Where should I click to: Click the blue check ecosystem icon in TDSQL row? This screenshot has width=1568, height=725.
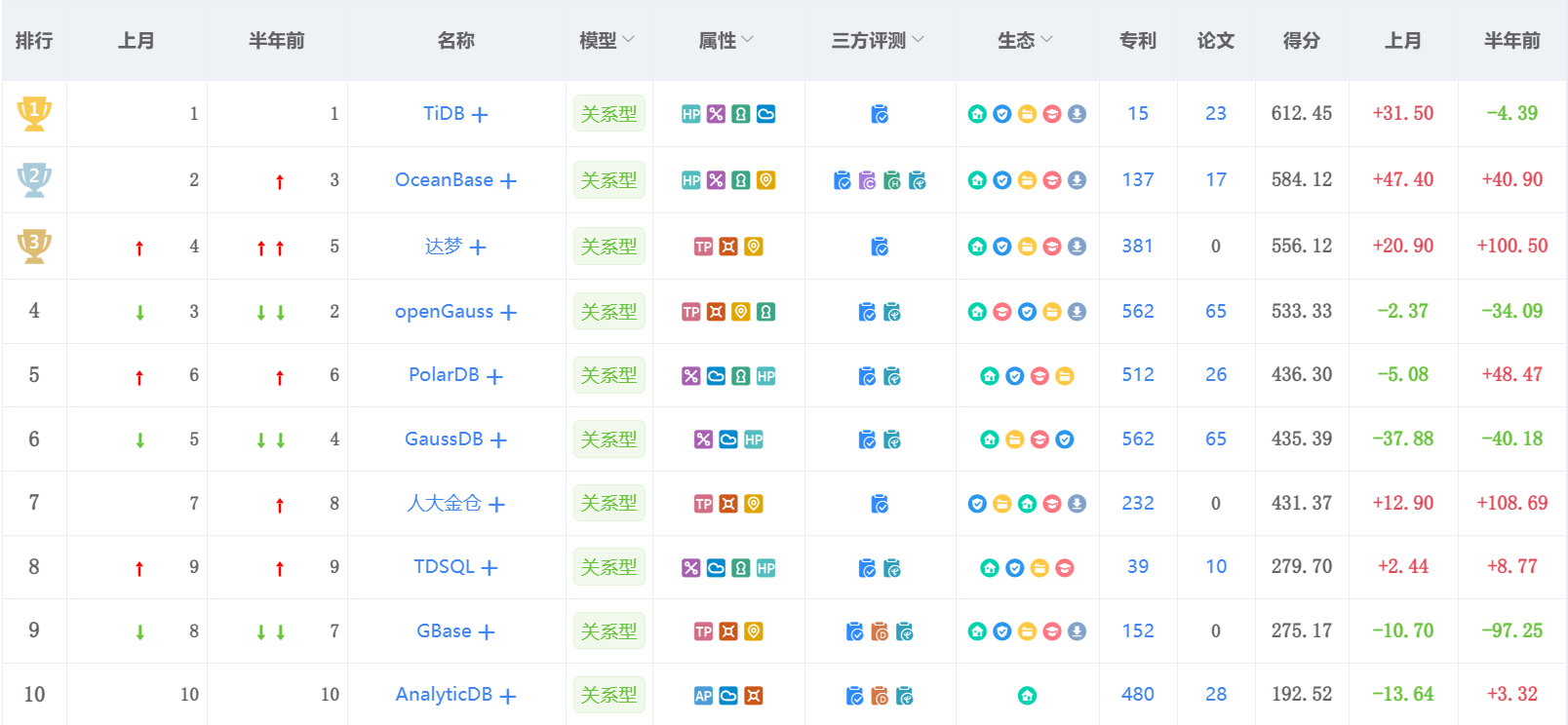coord(1014,568)
